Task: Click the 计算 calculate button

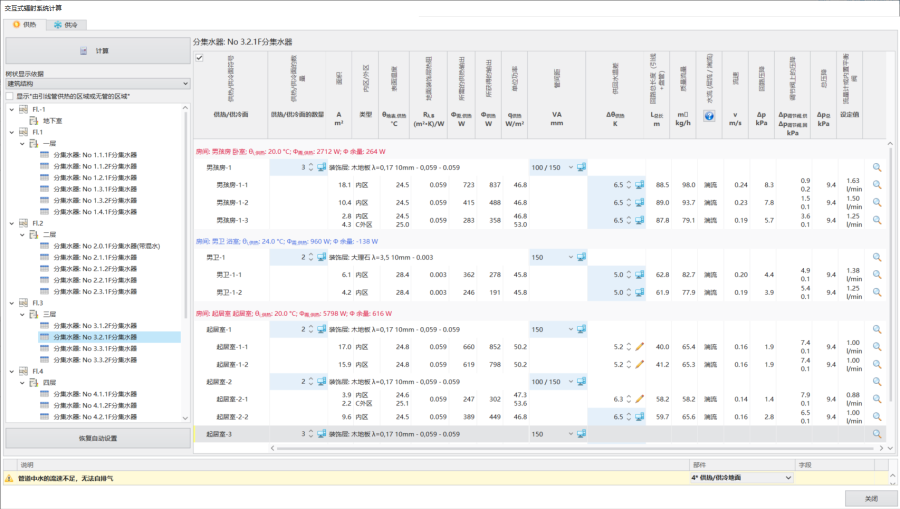Action: click(x=98, y=51)
